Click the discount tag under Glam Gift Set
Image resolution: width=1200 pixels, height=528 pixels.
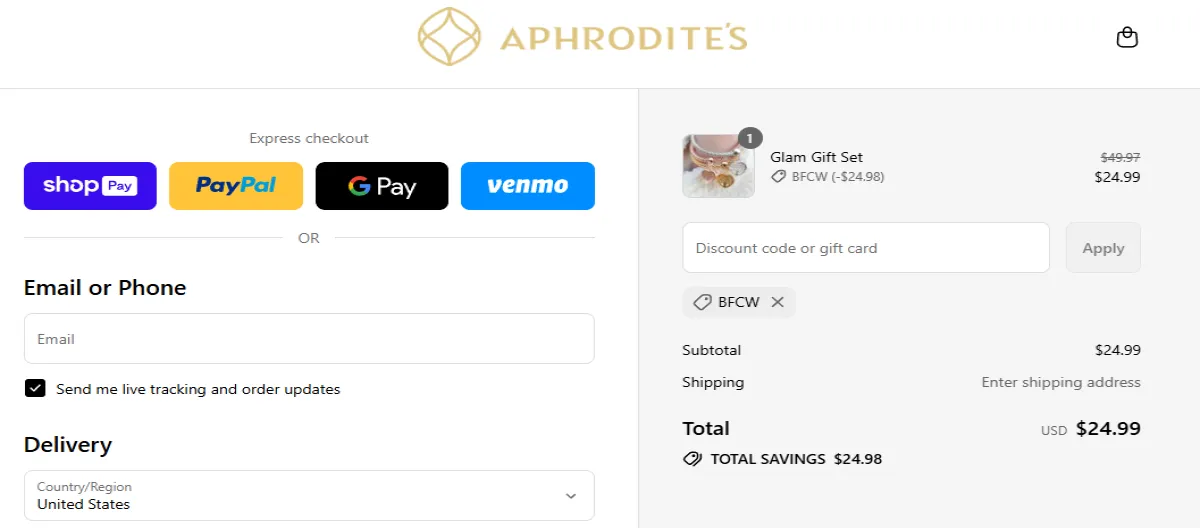click(778, 177)
